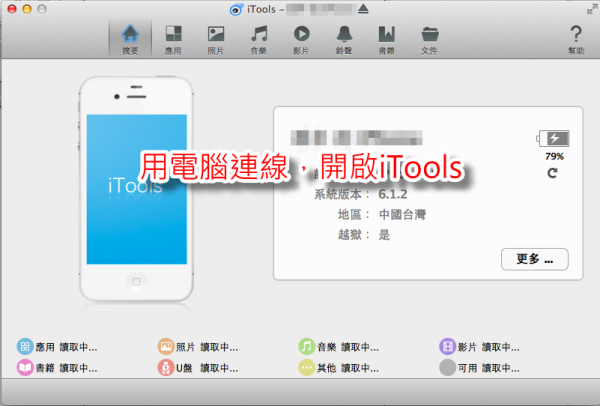Click the 79% battery percentage text
This screenshot has width=600, height=406.
(554, 156)
